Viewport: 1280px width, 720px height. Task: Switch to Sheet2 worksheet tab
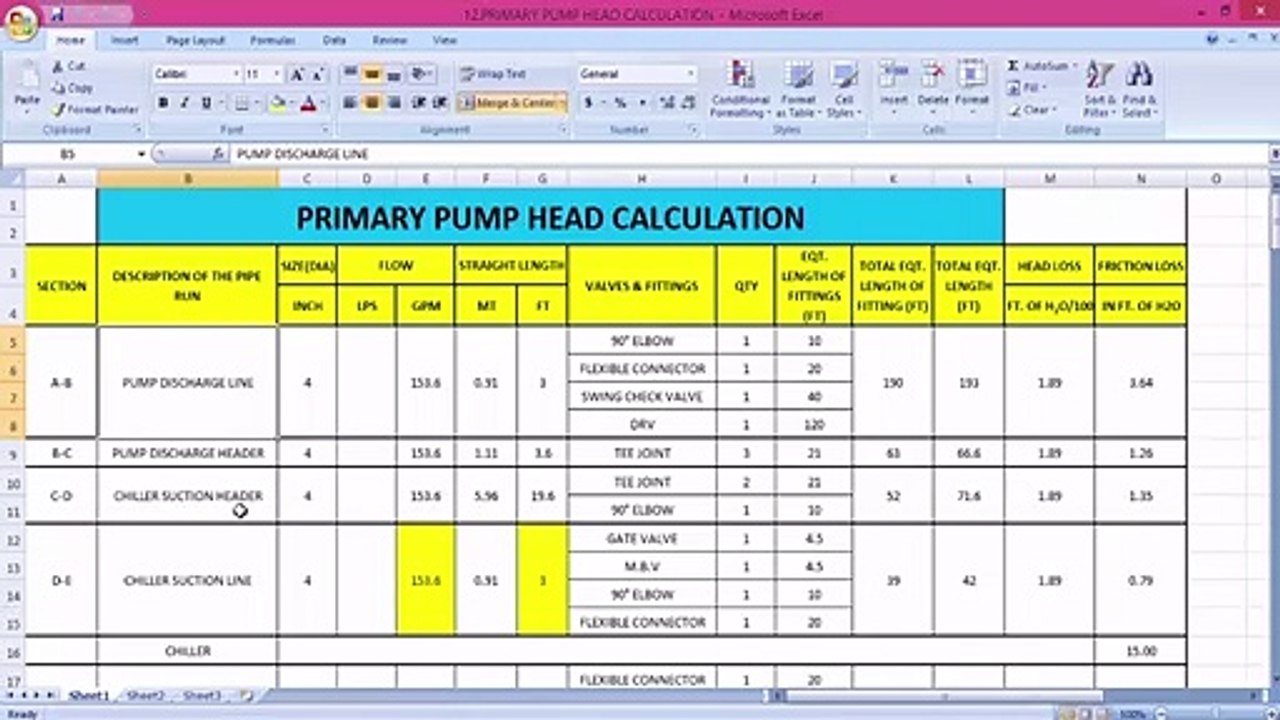[x=146, y=695]
